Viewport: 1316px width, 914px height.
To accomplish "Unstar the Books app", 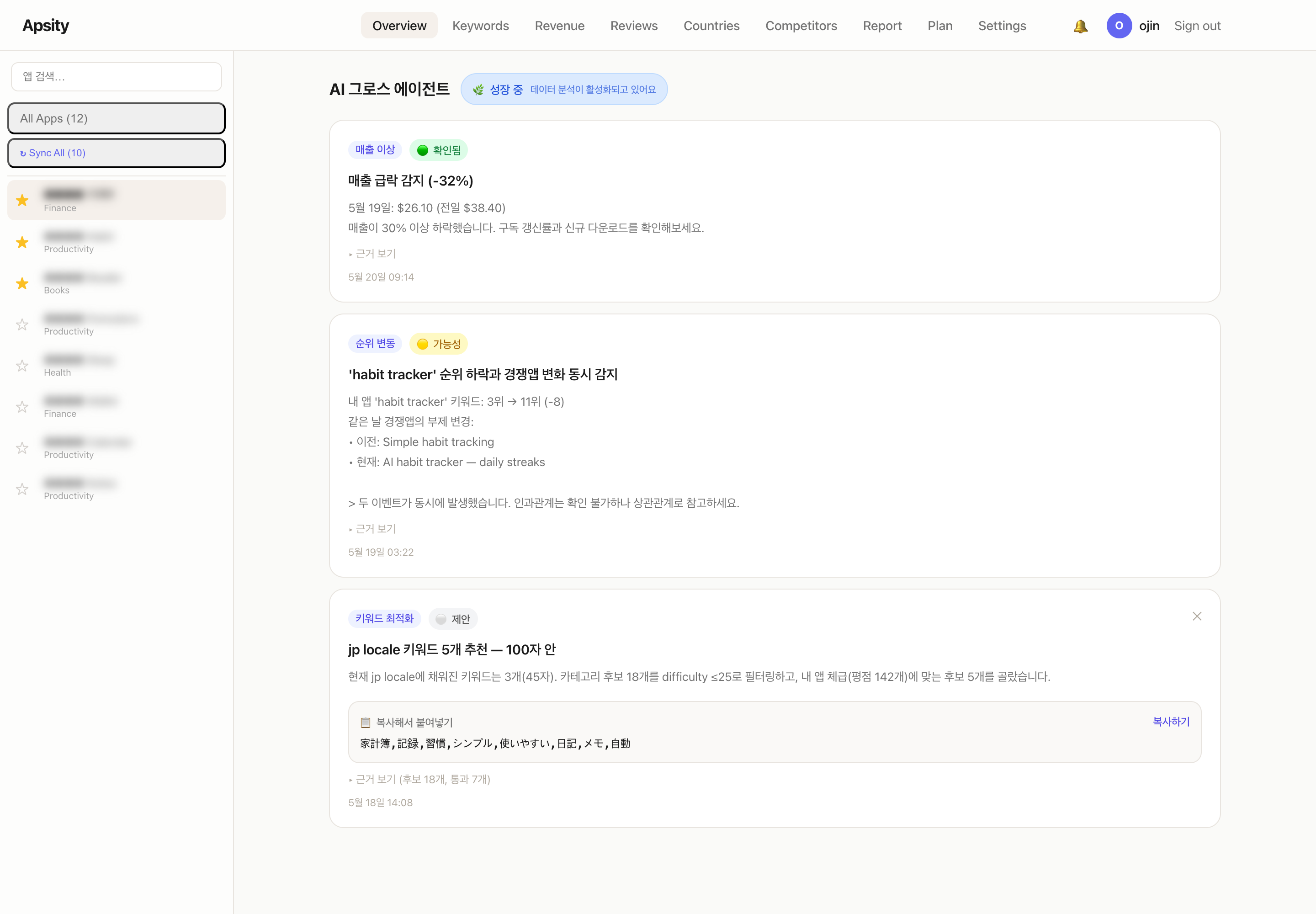I will click(x=22, y=283).
